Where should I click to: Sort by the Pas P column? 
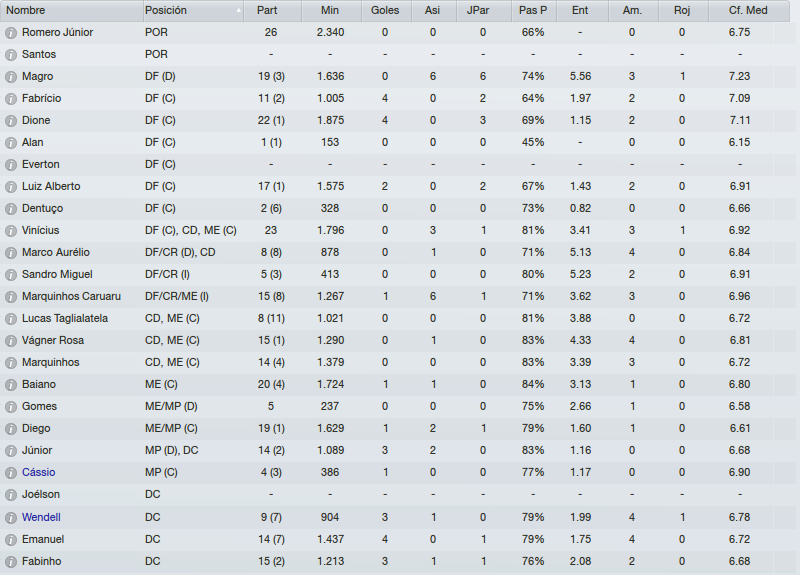tap(533, 10)
